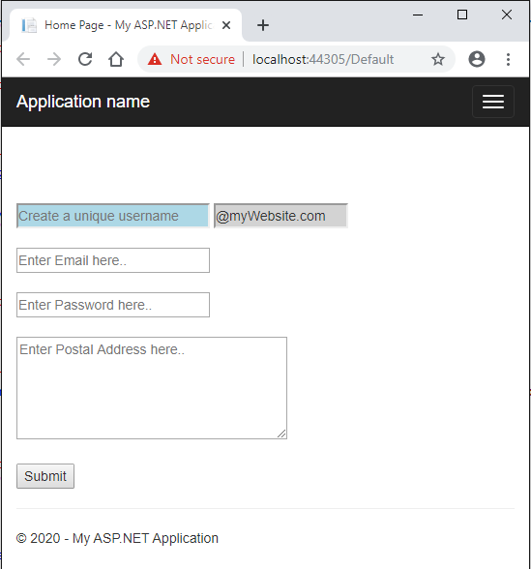
Task: Click the browser back arrow
Action: click(23, 59)
